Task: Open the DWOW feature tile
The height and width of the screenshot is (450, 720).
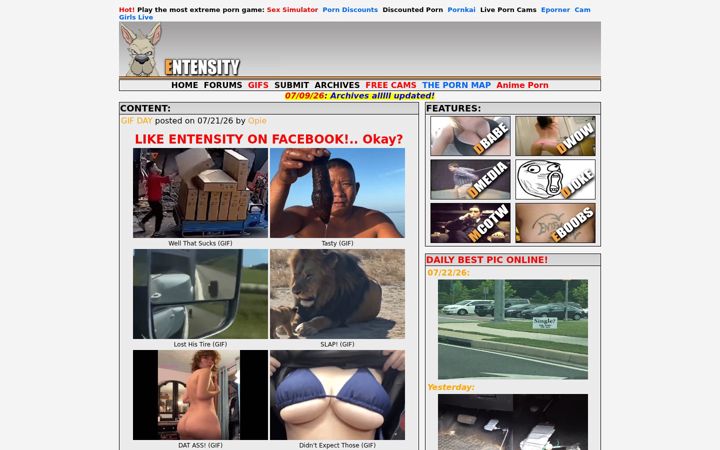Action: [x=555, y=136]
